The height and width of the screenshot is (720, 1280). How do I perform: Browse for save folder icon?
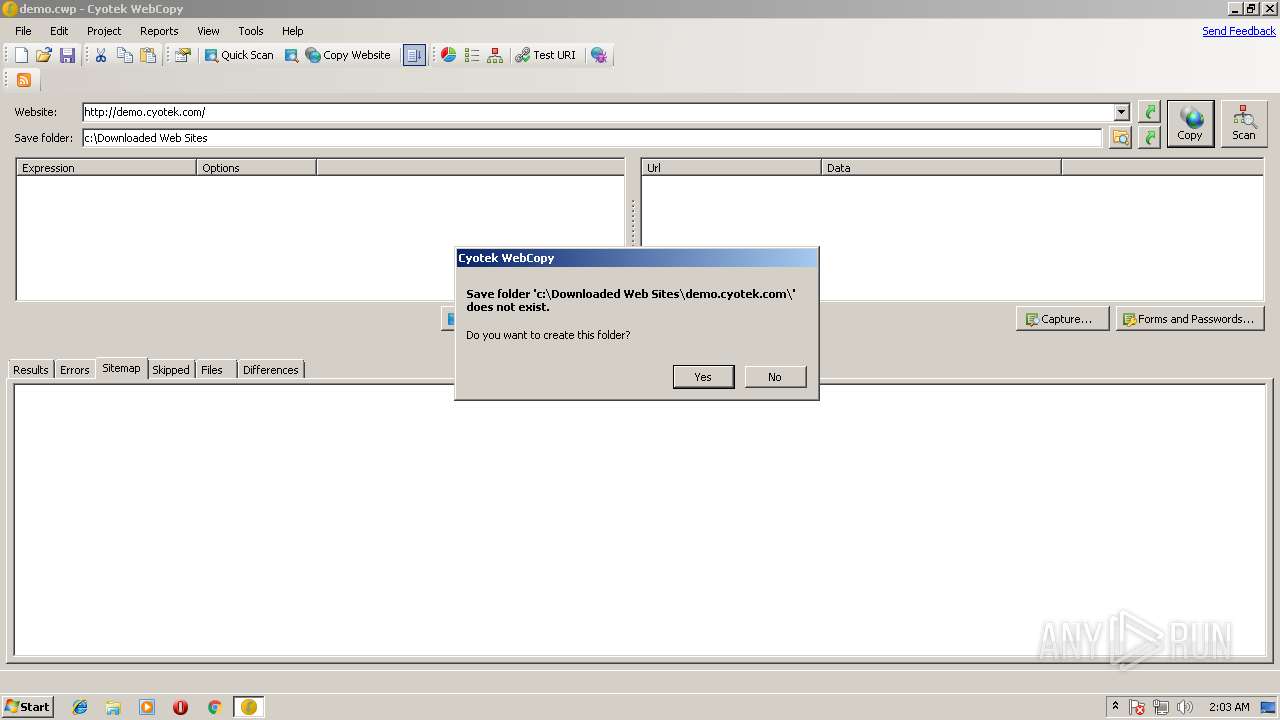(x=1121, y=138)
